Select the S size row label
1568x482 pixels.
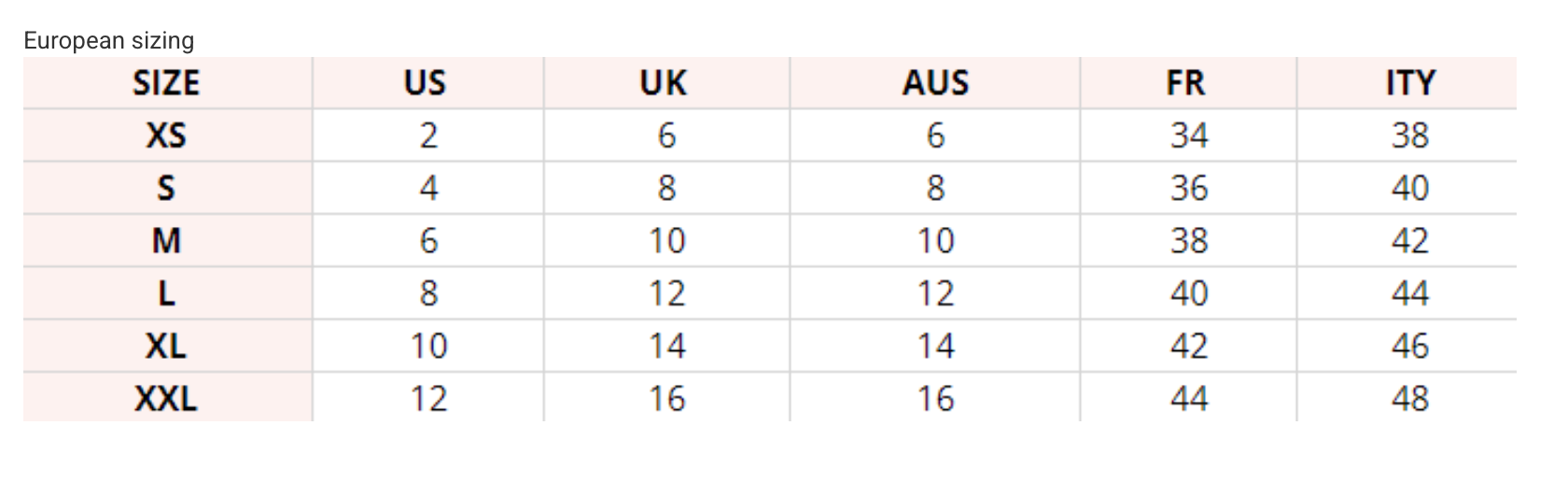pos(166,189)
